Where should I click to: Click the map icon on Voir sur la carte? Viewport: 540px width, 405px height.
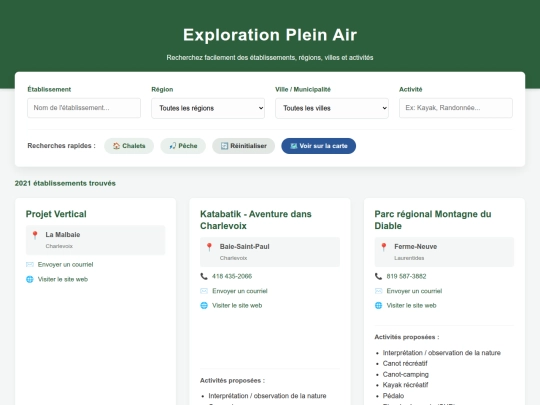[294, 146]
